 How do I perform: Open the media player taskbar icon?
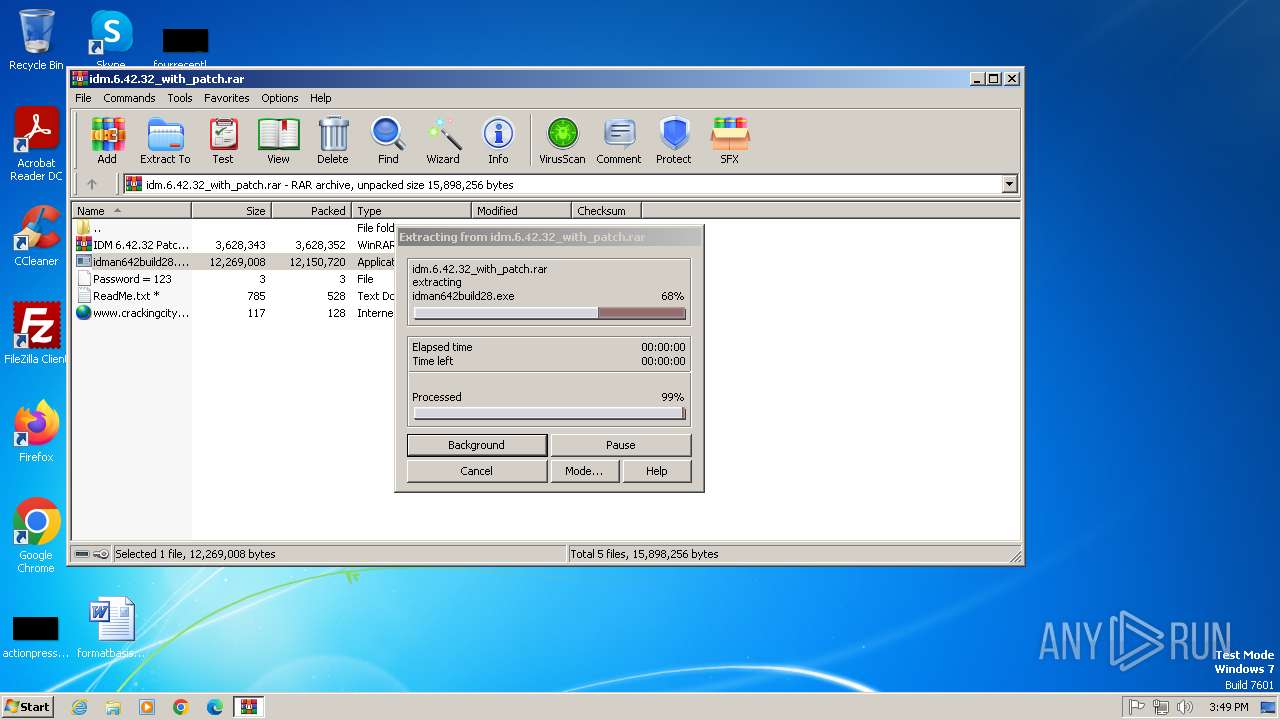click(147, 707)
